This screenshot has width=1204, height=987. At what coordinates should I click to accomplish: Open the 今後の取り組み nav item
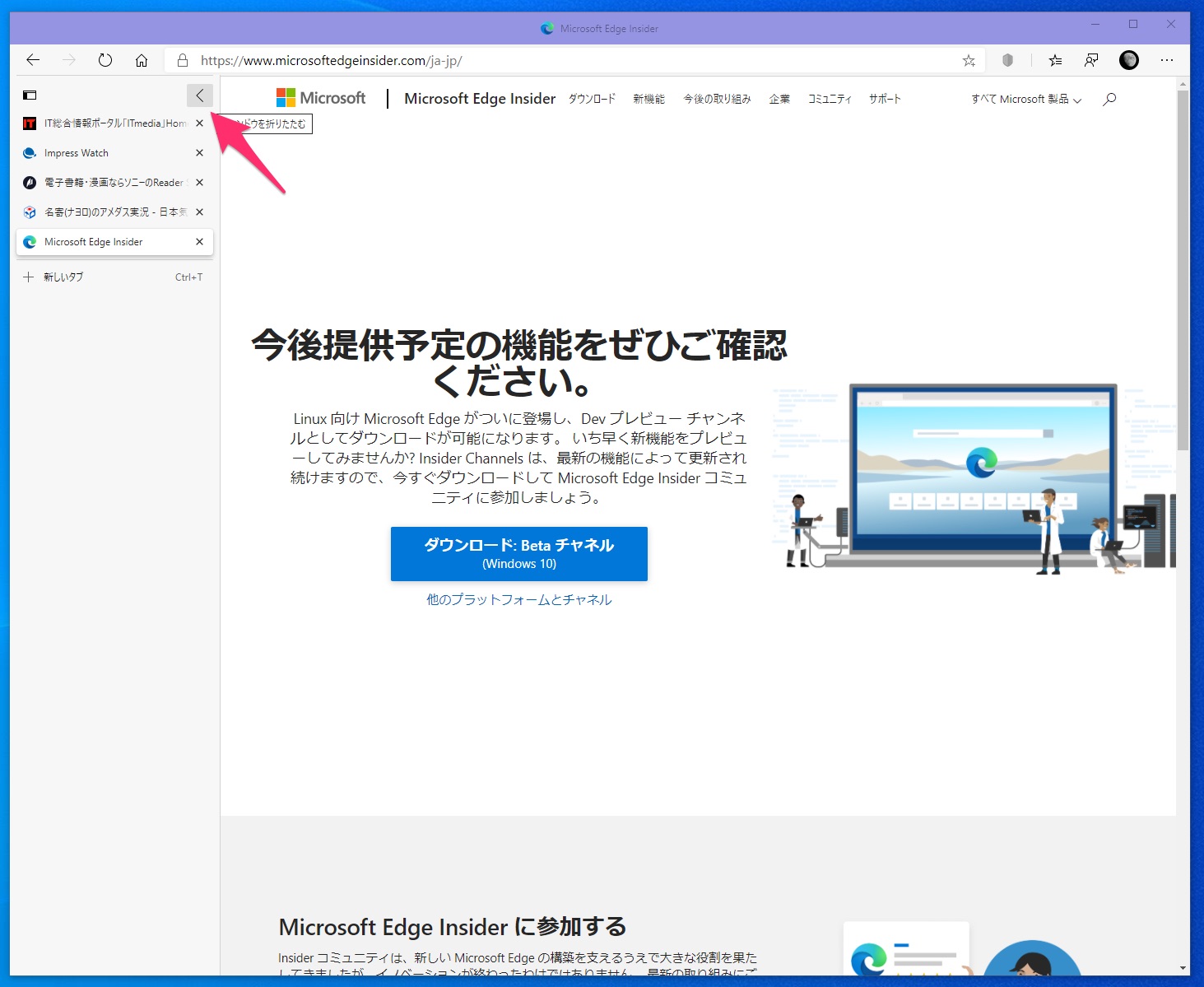[x=717, y=99]
